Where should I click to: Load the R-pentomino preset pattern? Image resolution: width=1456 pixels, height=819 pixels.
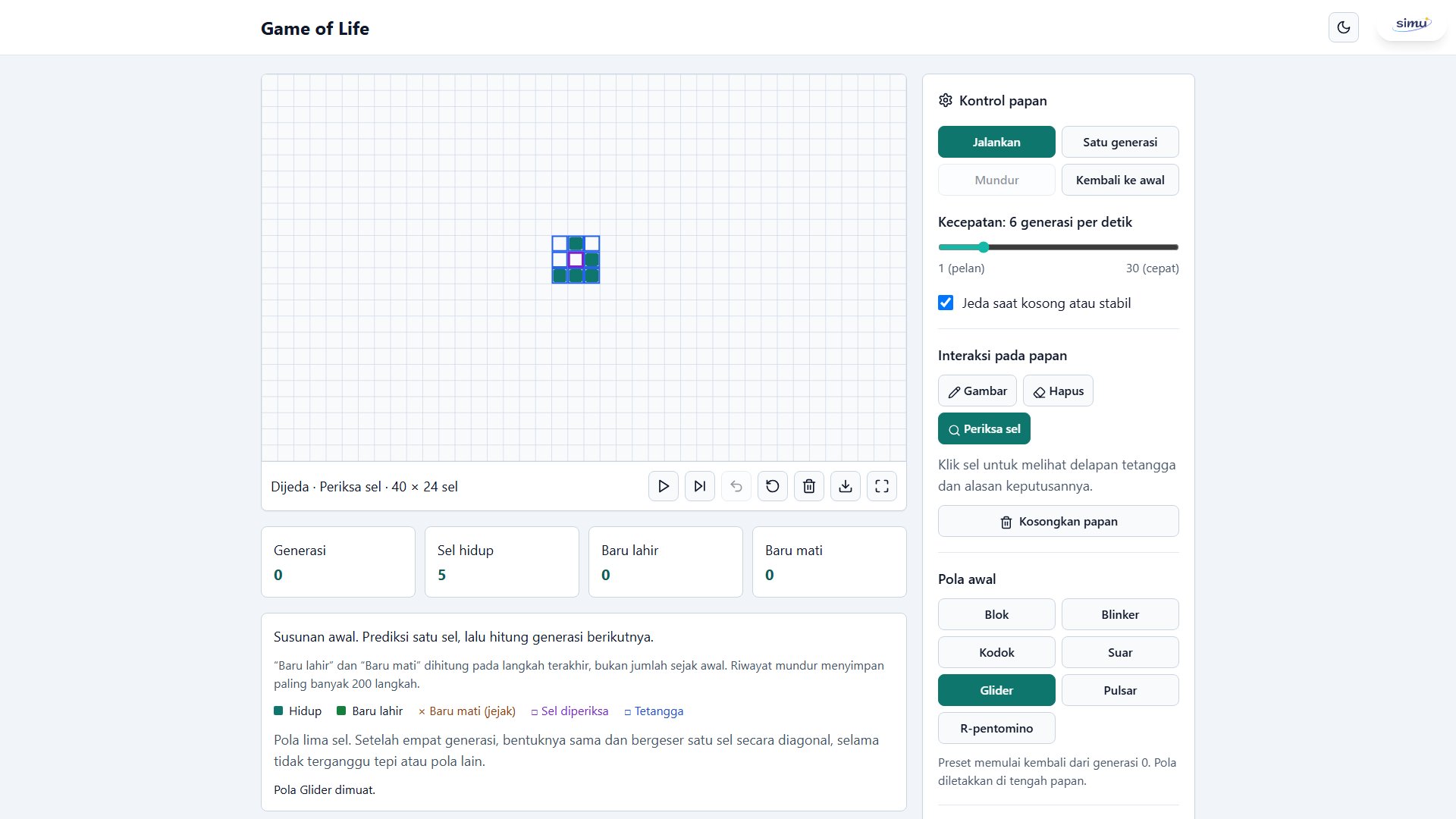click(996, 728)
